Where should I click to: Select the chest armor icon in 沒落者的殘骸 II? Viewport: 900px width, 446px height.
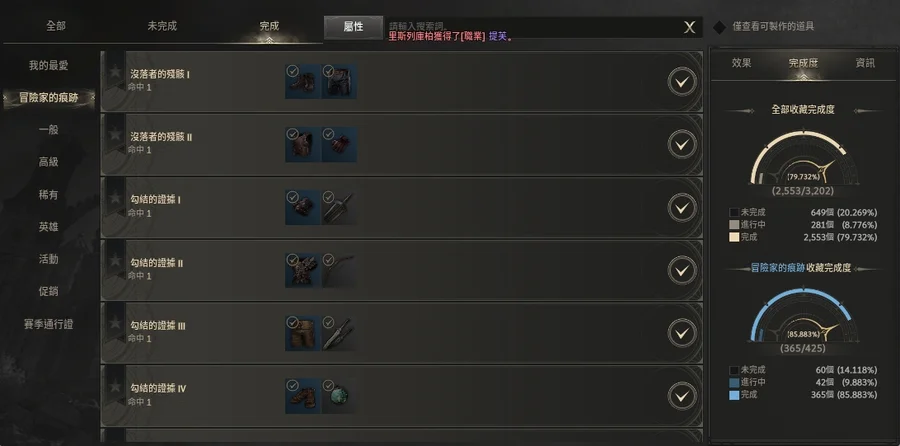coord(302,145)
